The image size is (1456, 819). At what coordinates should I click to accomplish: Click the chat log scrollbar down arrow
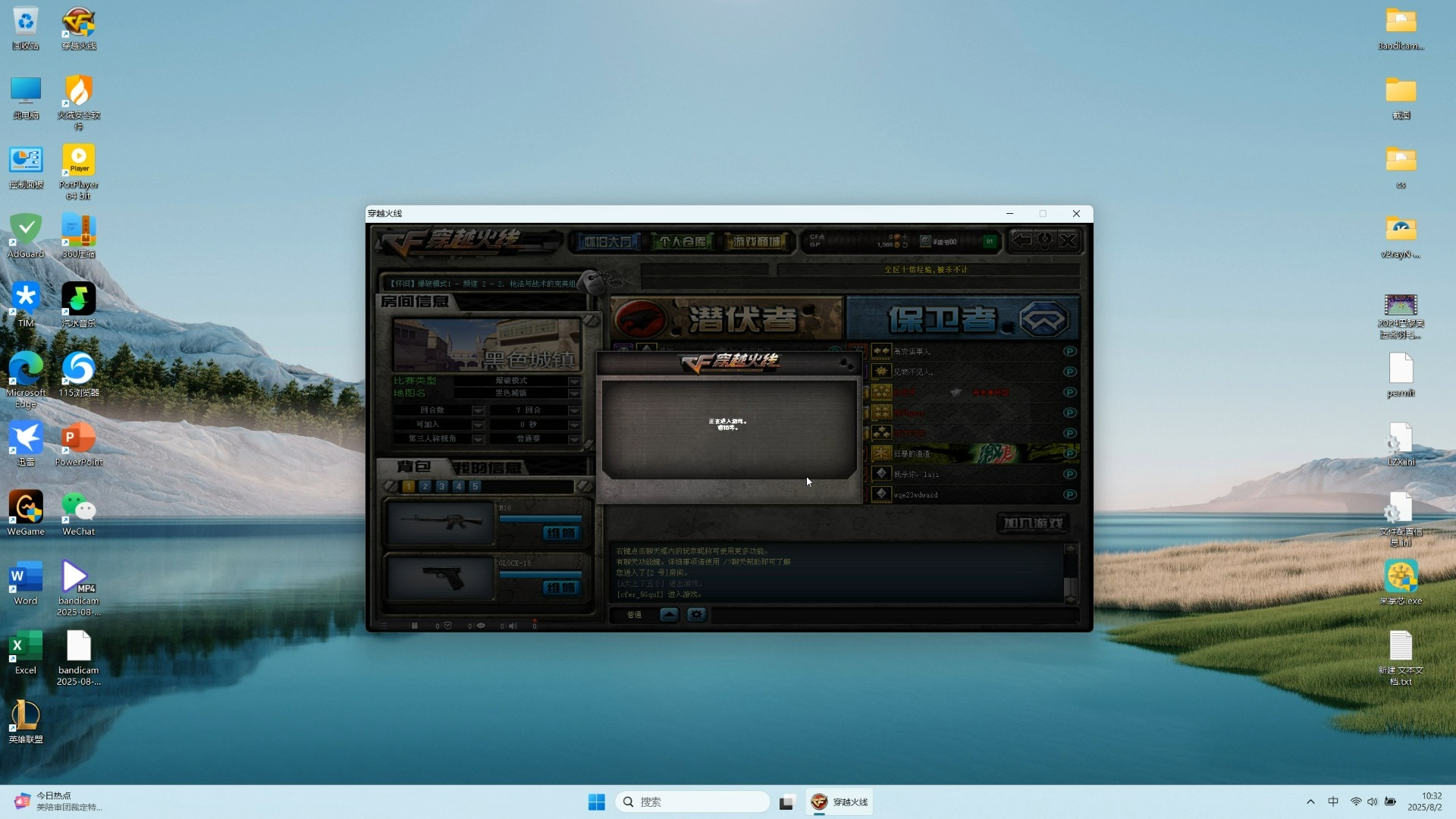click(x=1070, y=599)
